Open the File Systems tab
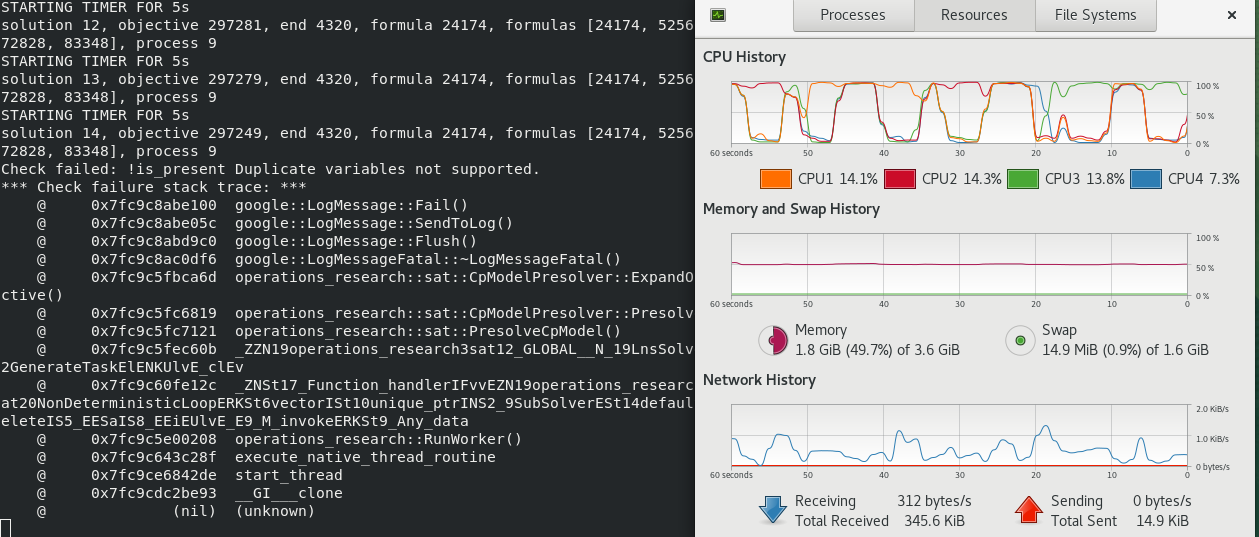 point(1095,15)
